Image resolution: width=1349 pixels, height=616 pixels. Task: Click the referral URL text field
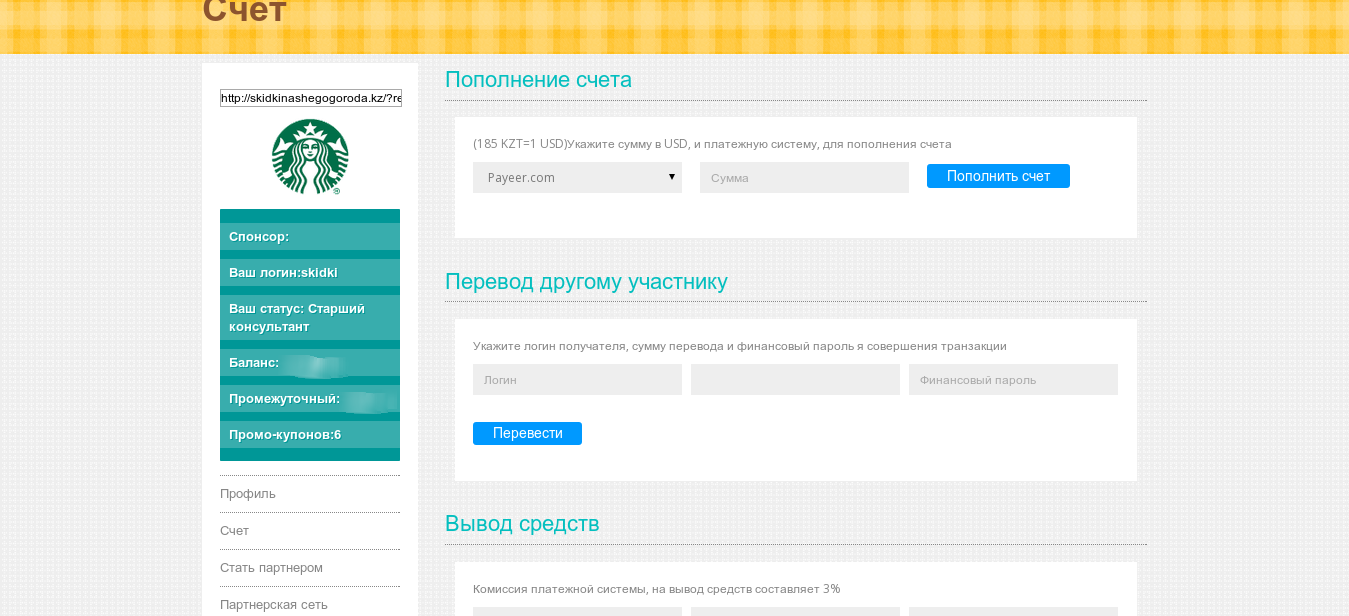click(311, 98)
